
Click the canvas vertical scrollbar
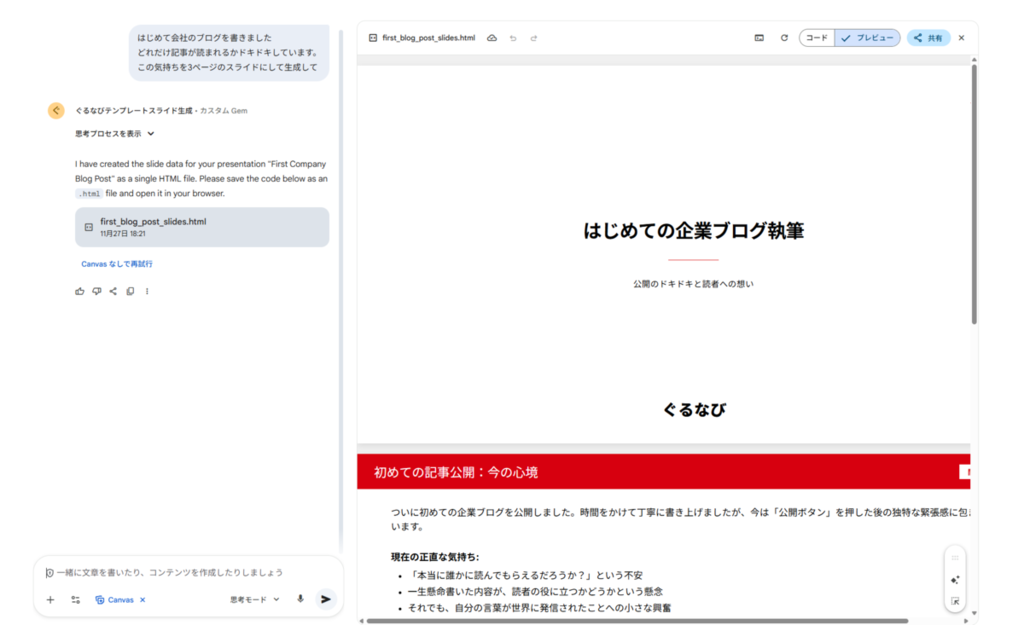tap(974, 193)
